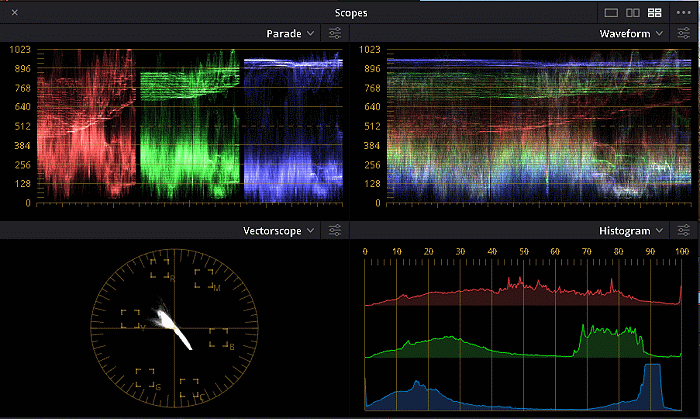Image resolution: width=700 pixels, height=419 pixels.
Task: Click the 896 label on Parade scale
Action: point(22,69)
